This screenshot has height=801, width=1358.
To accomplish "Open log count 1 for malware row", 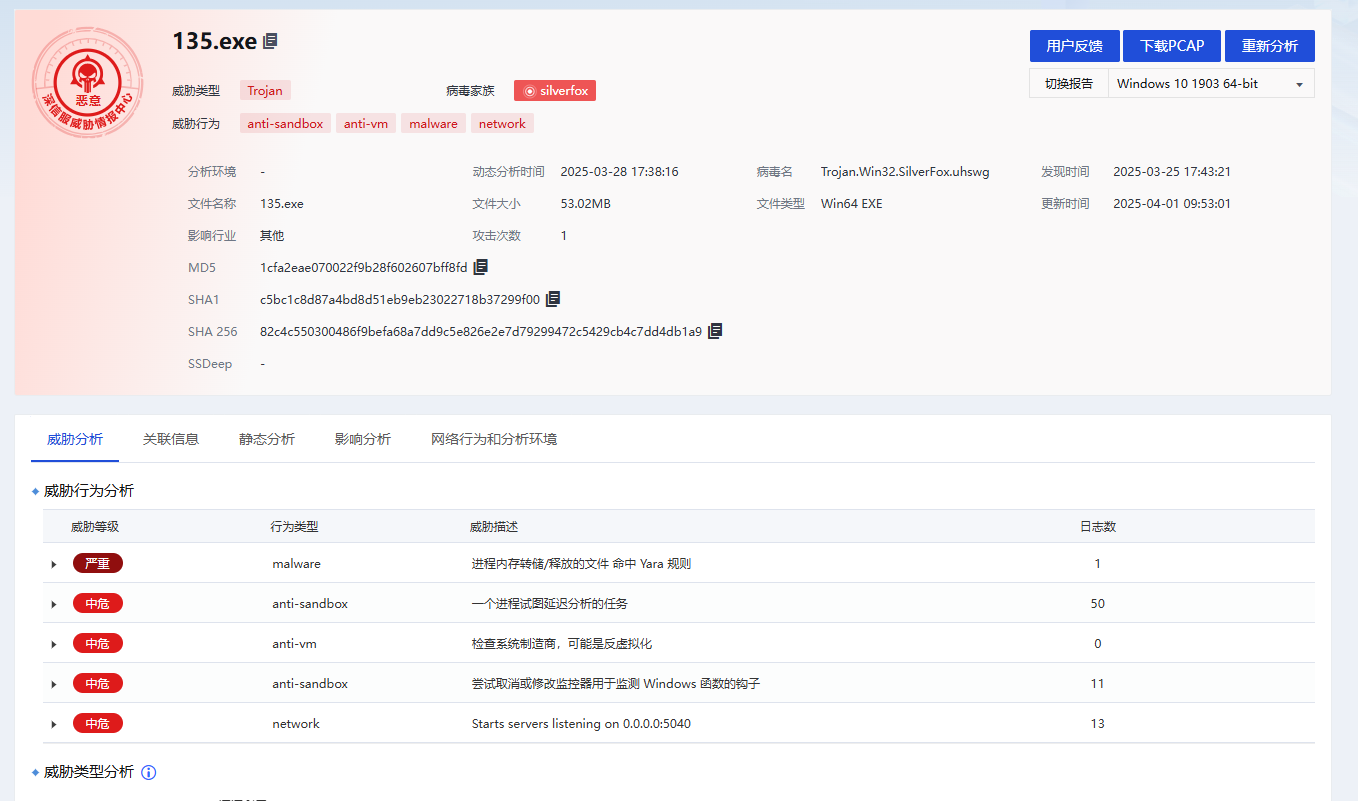I will 1097,563.
